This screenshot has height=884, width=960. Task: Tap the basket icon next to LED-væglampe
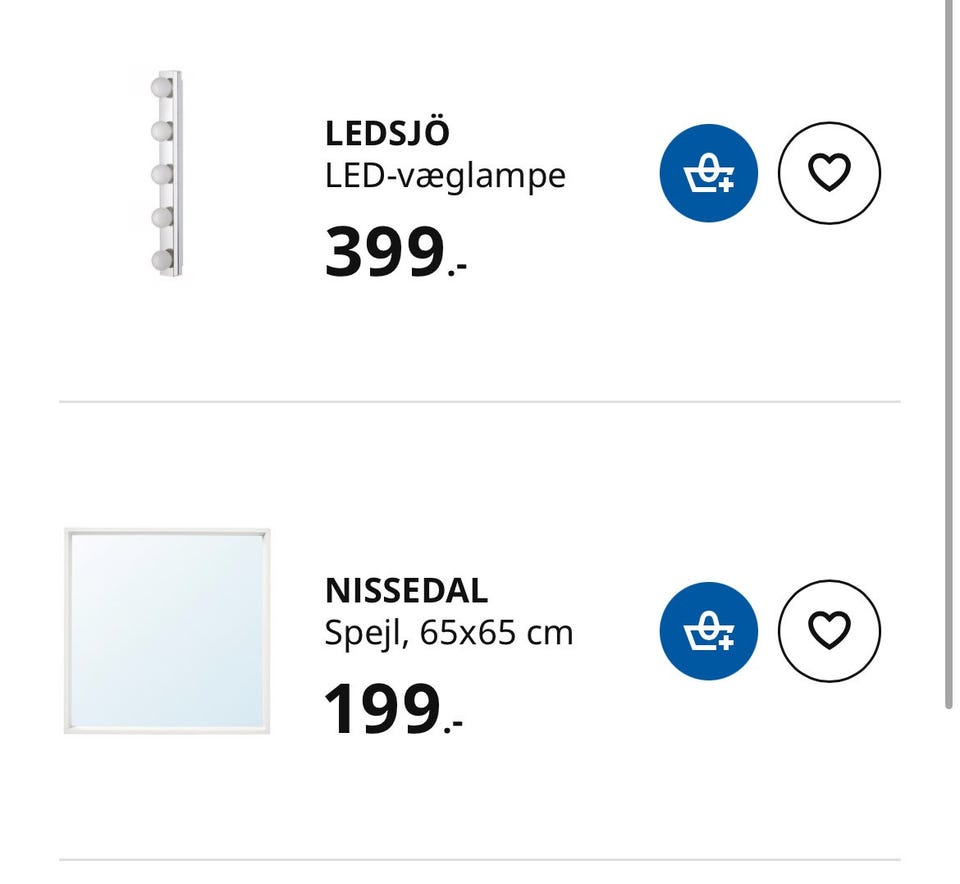pyautogui.click(x=708, y=173)
